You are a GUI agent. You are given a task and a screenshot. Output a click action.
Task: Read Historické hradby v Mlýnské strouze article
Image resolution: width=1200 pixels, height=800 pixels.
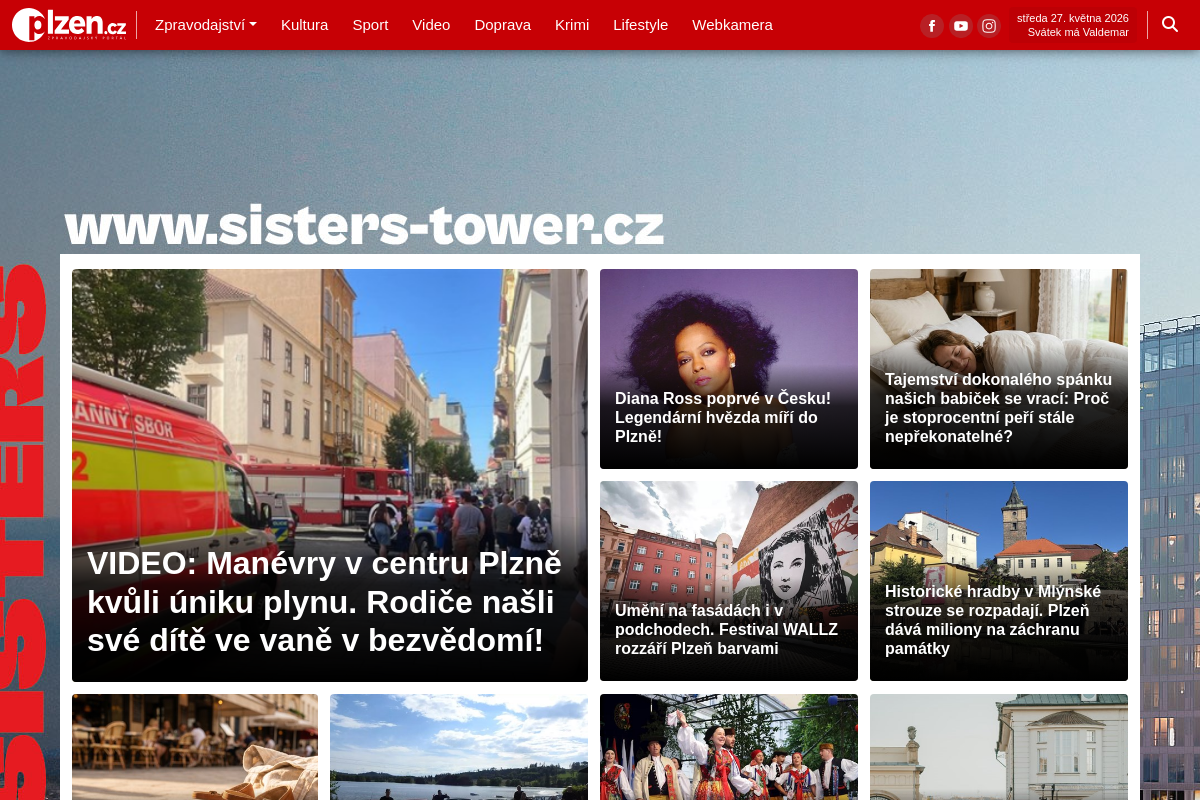(x=999, y=581)
